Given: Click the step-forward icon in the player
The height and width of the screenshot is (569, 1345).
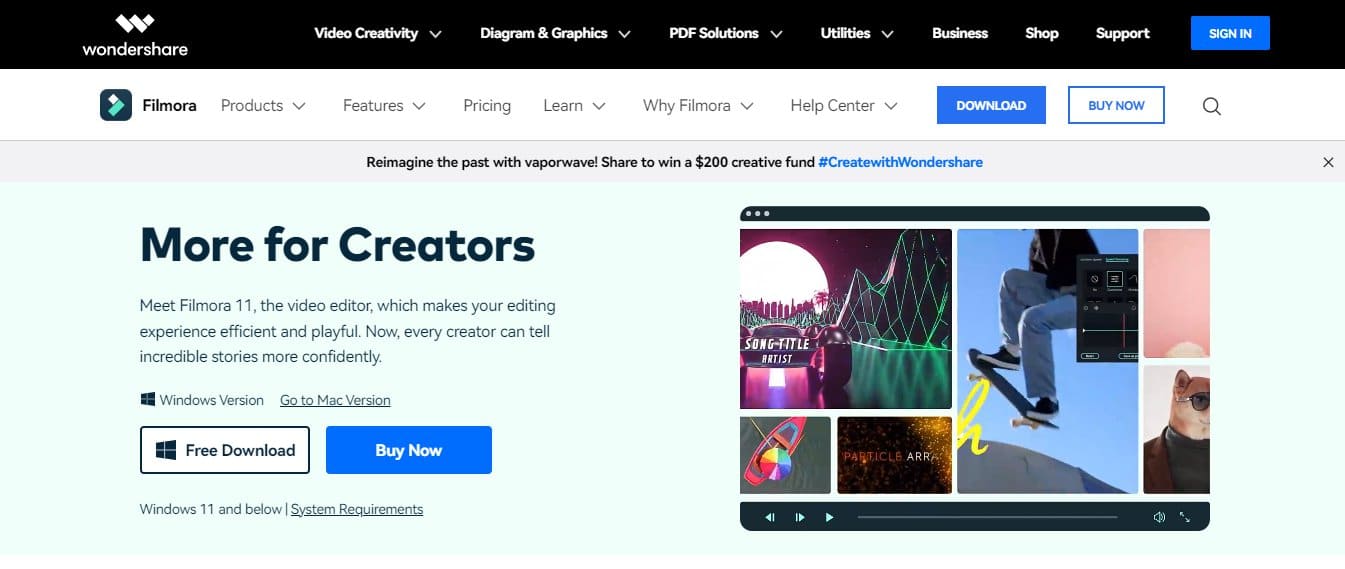Looking at the screenshot, I should click(800, 517).
